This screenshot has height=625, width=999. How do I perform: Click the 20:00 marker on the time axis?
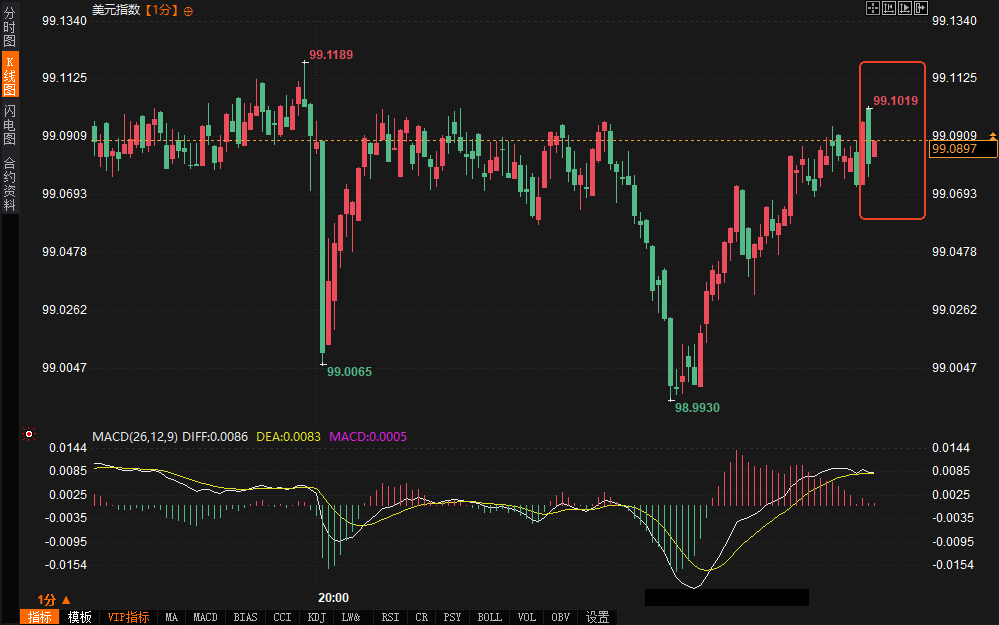tap(332, 598)
